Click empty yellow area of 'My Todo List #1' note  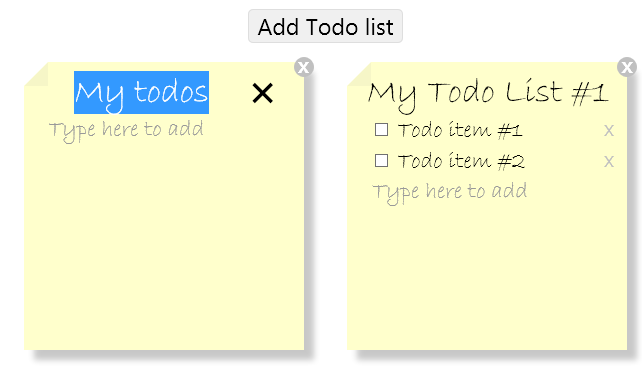[487, 278]
